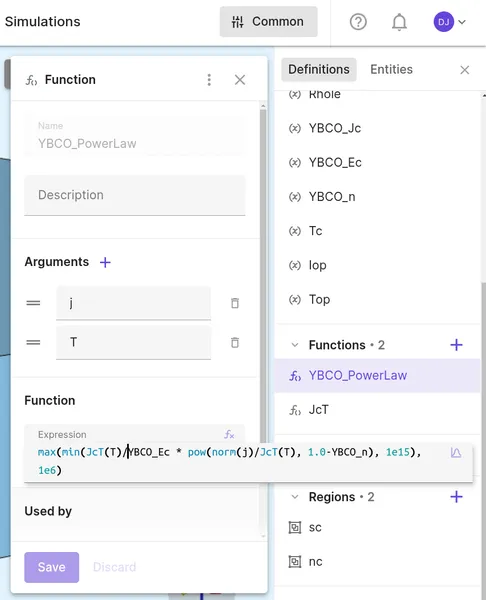Click the fx expression helper icon
486x600 pixels.
pos(229,435)
